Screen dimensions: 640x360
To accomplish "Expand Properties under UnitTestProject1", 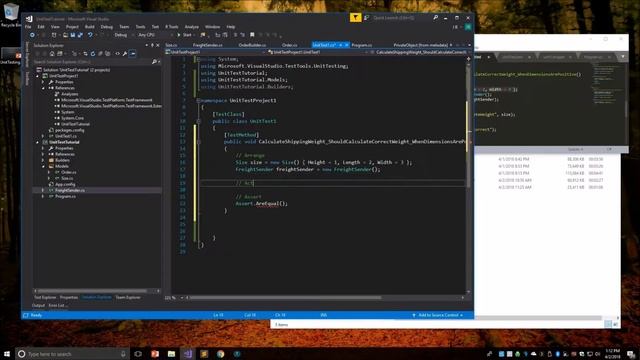I will (x=43, y=82).
